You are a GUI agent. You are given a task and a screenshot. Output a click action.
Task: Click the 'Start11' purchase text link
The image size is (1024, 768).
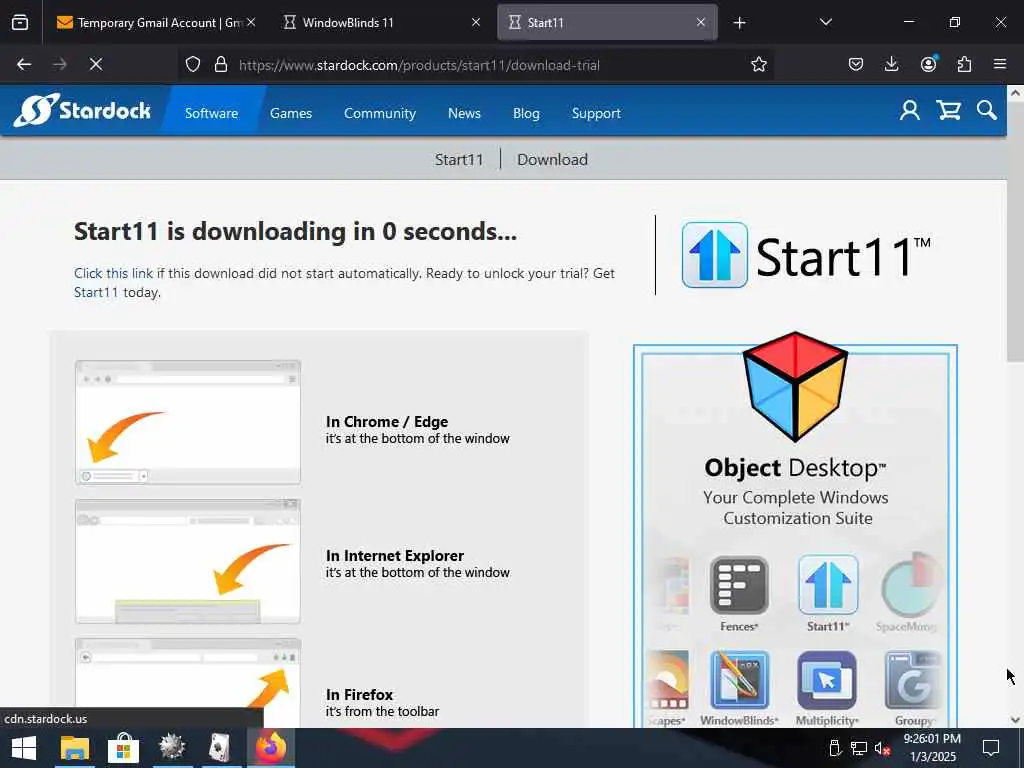(x=96, y=292)
